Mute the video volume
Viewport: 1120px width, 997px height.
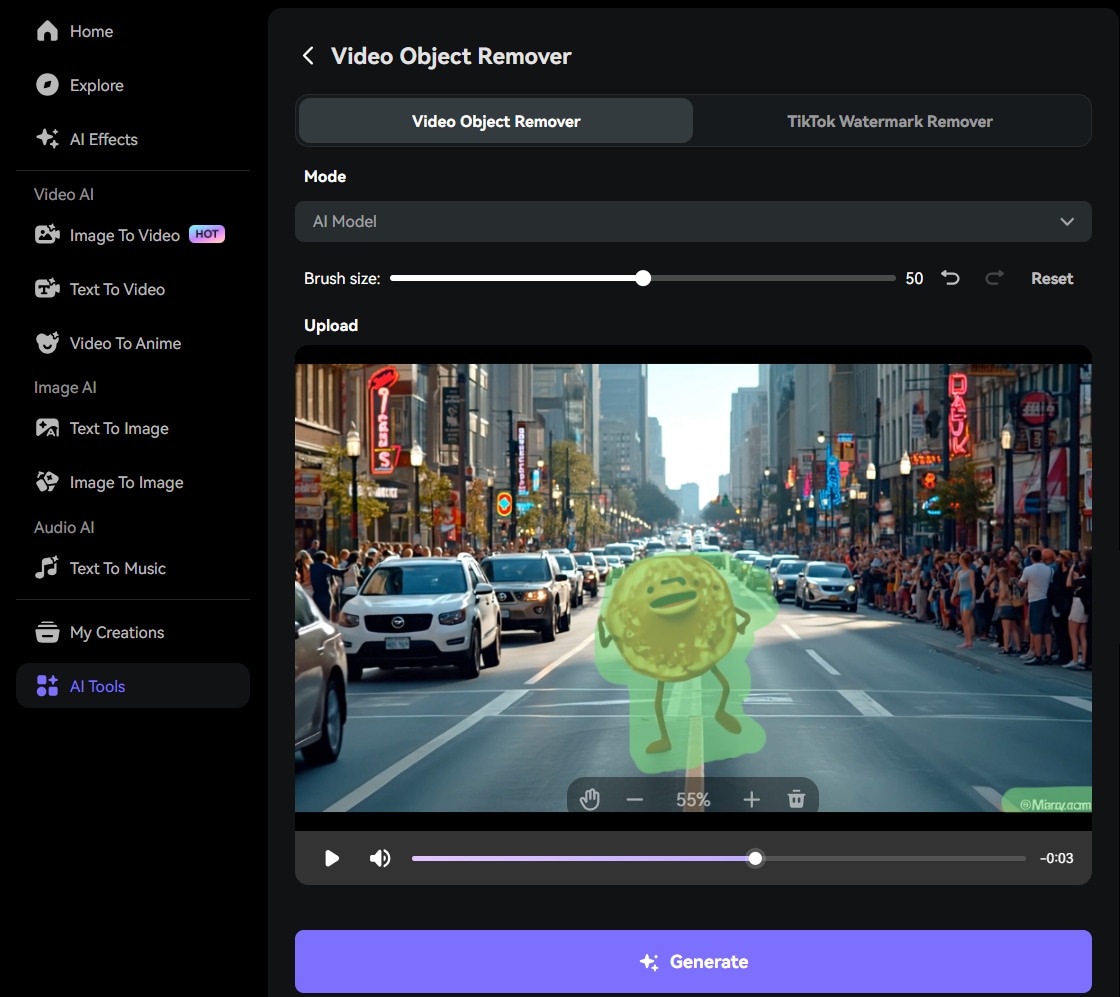point(380,858)
